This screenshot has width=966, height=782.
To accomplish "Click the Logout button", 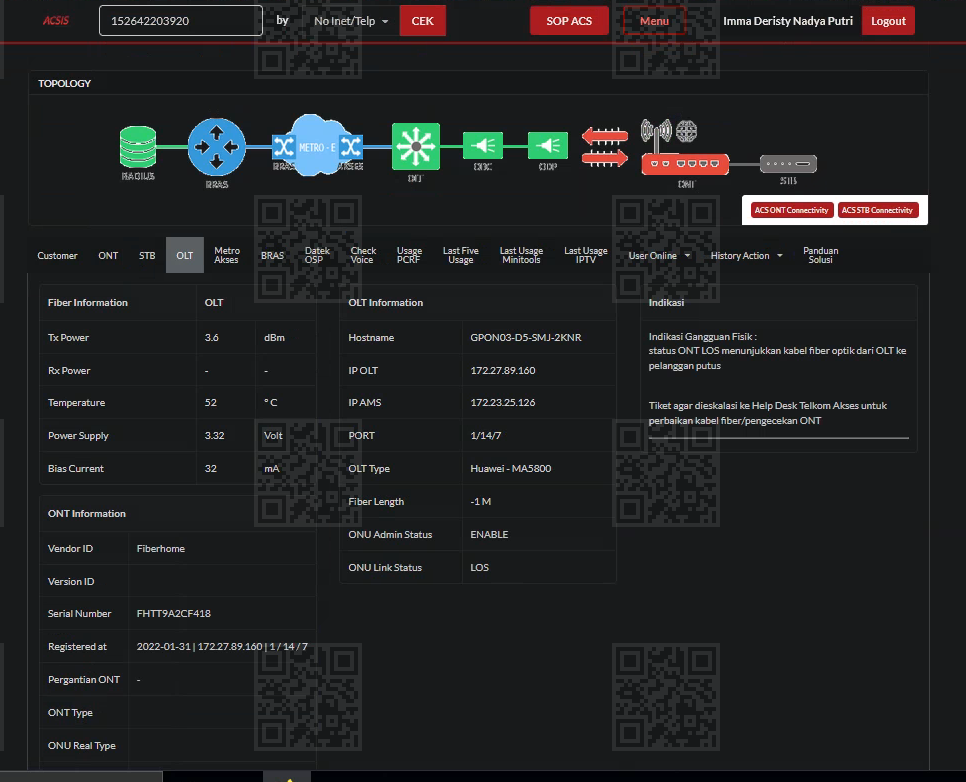I will tap(888, 21).
